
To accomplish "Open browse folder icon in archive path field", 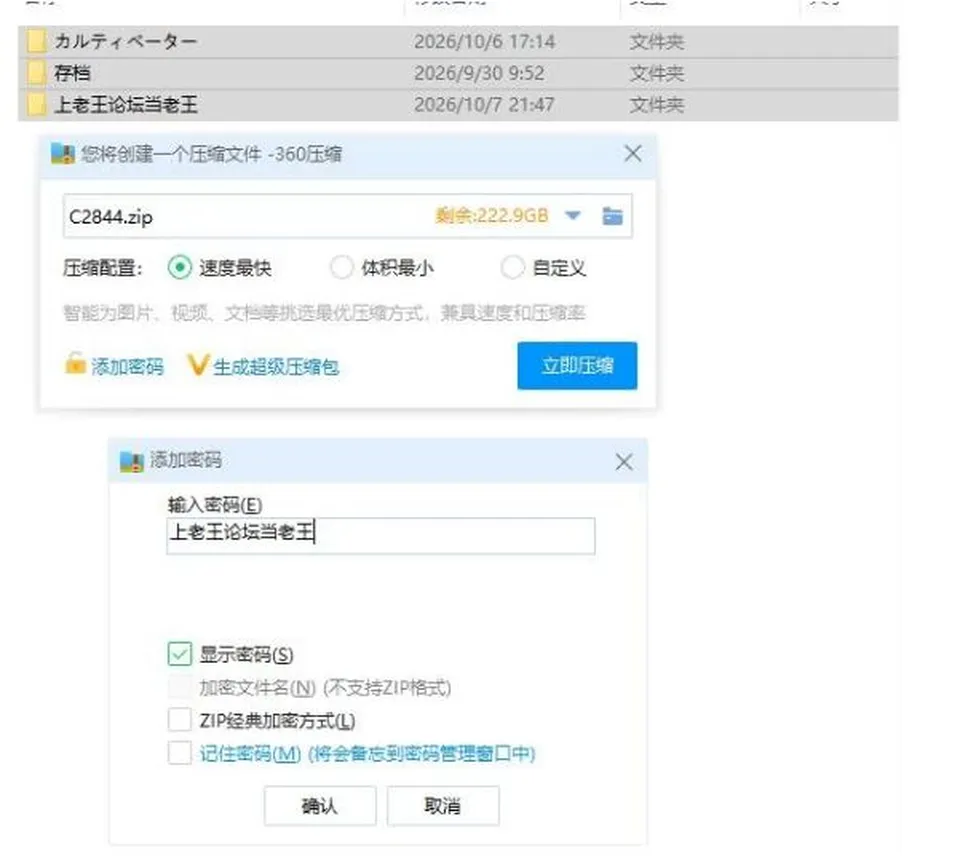I will (612, 216).
